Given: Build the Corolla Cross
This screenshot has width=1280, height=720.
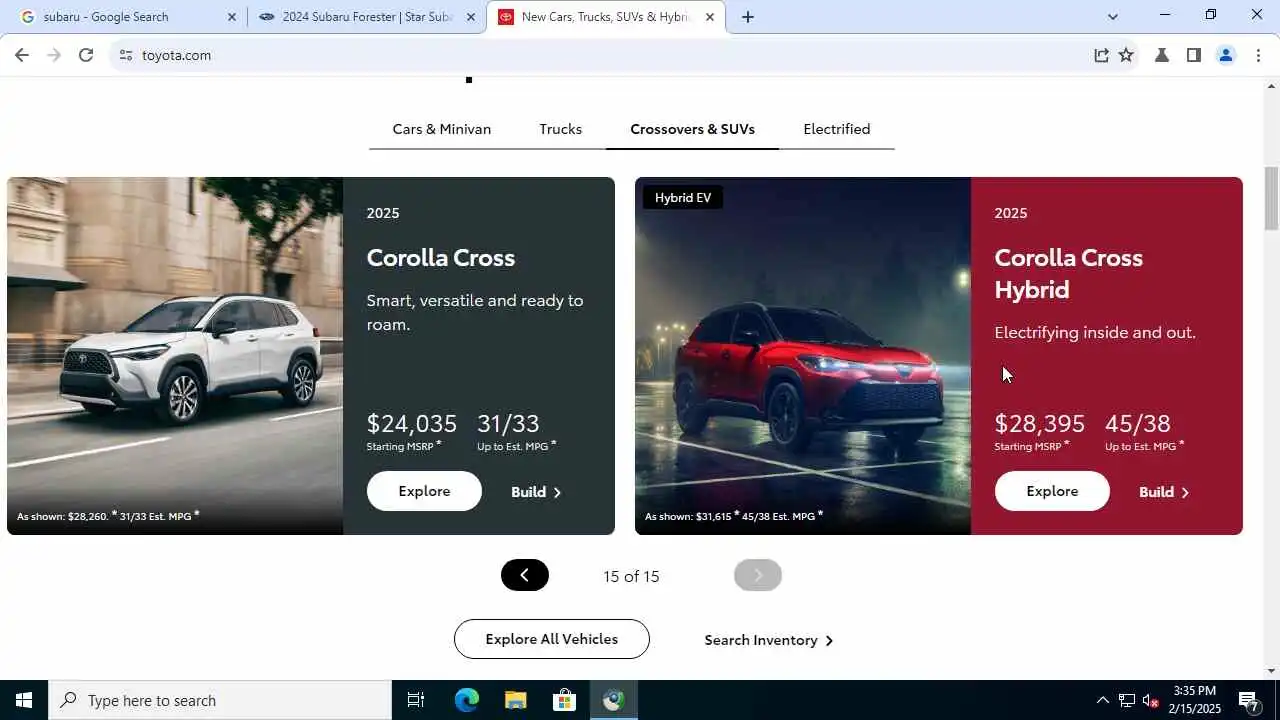Looking at the screenshot, I should pyautogui.click(x=536, y=492).
